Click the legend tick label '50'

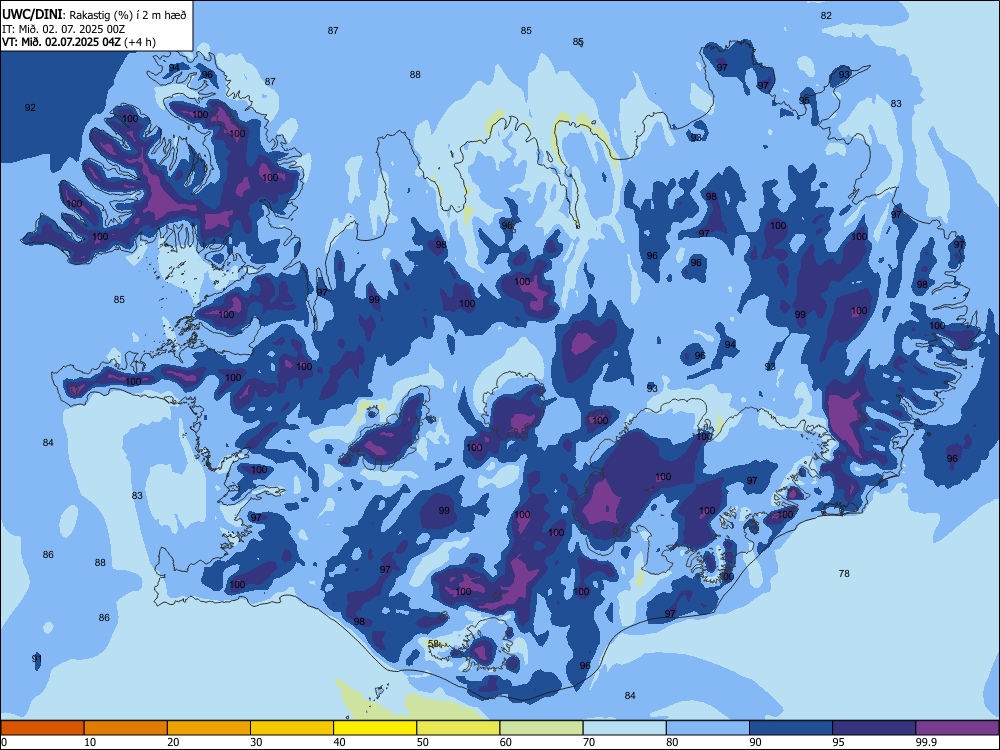tap(422, 742)
